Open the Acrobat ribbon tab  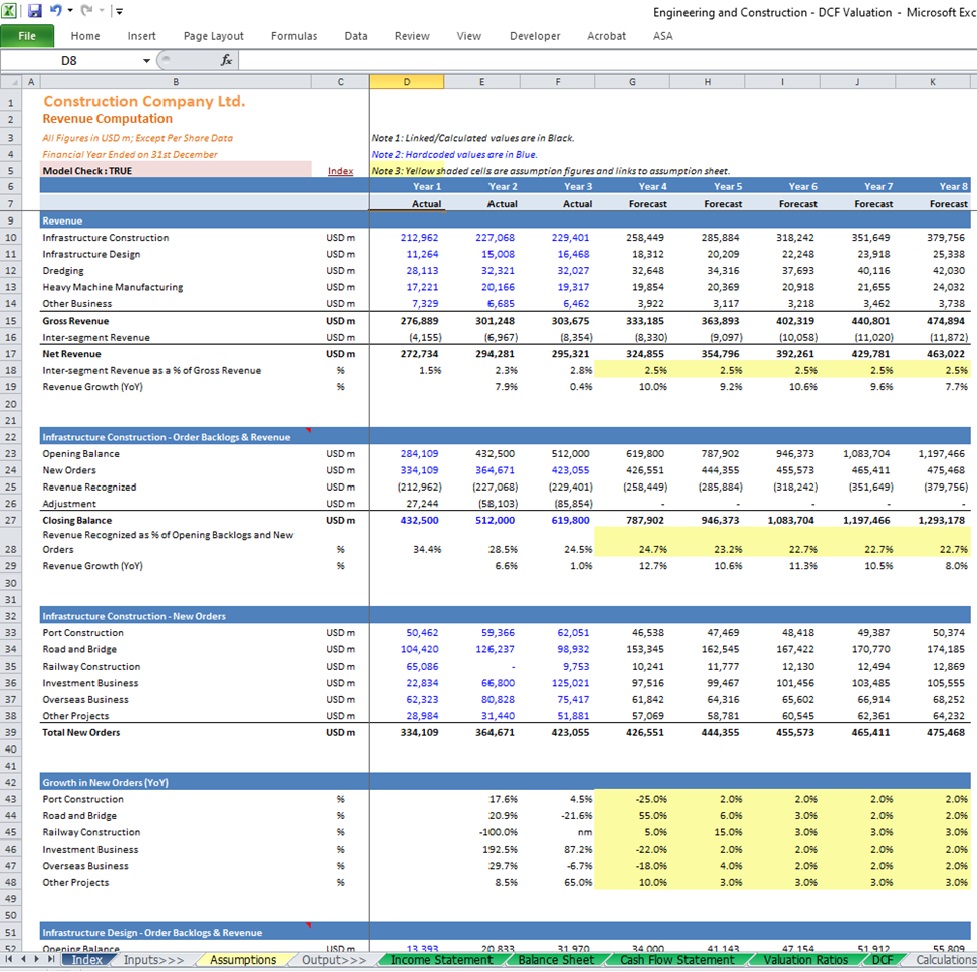click(x=606, y=36)
